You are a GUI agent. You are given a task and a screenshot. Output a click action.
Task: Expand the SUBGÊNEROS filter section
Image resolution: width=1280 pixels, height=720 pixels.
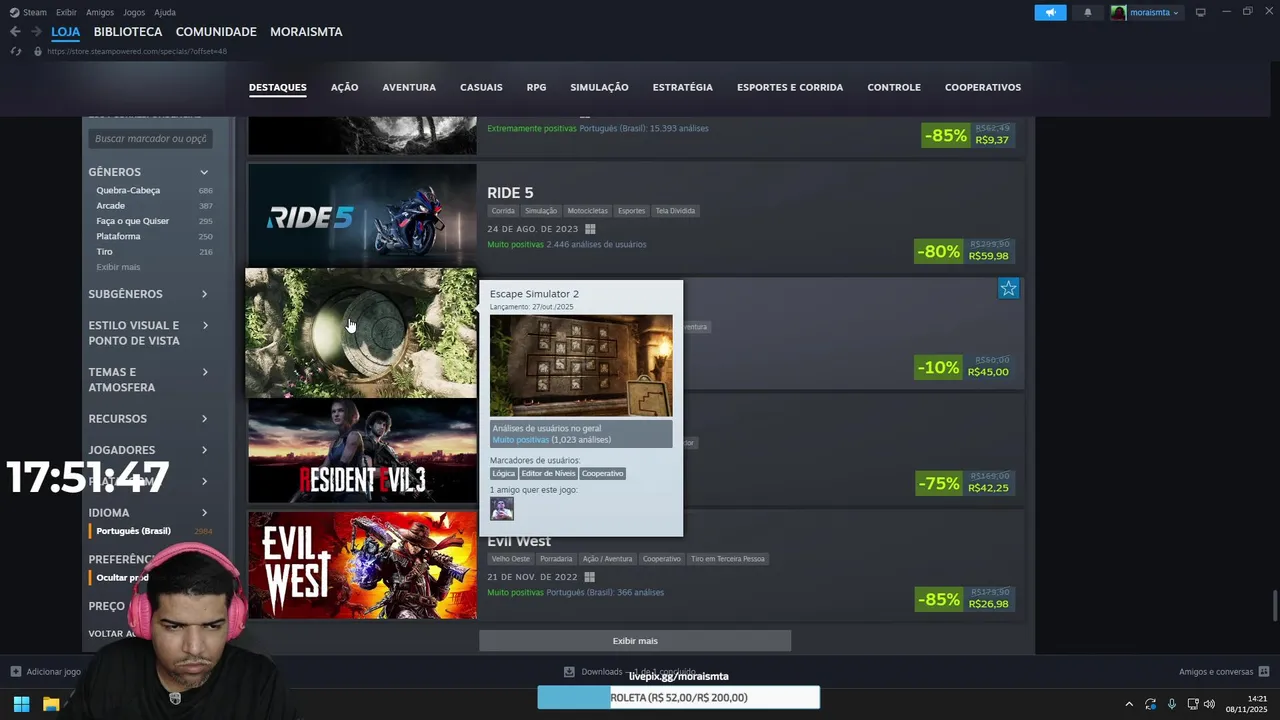pos(150,294)
